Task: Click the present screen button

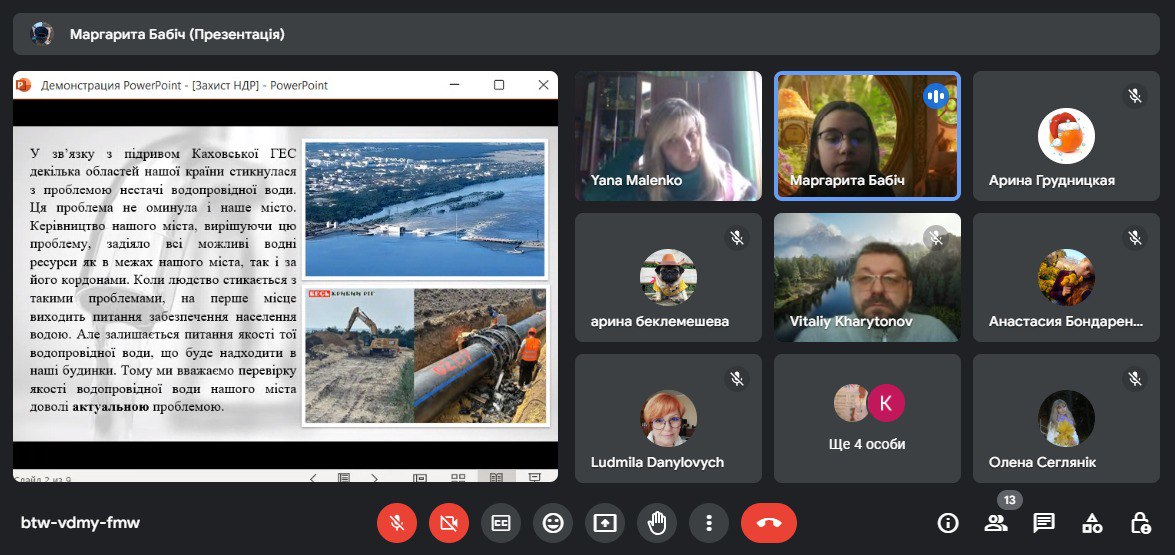Action: [605, 522]
